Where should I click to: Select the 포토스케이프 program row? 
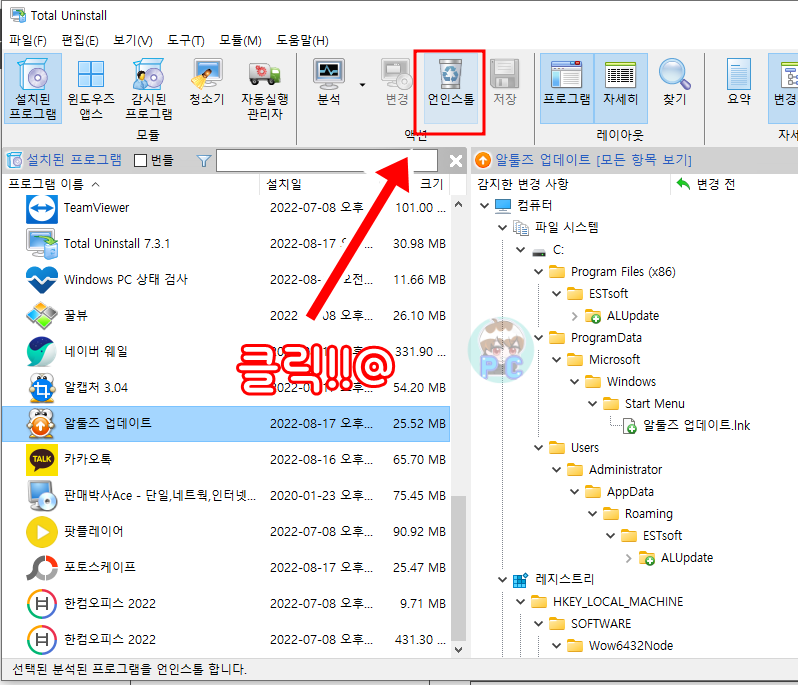(x=226, y=567)
